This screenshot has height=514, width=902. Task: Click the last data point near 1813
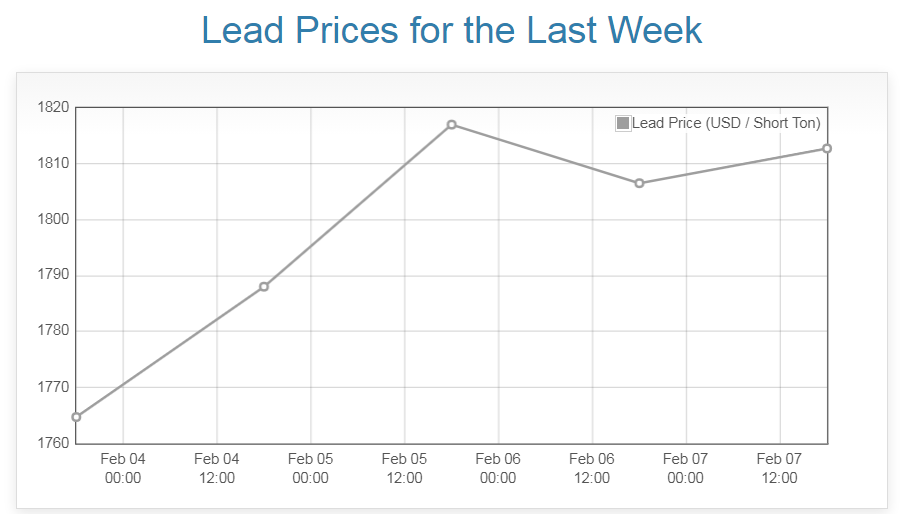click(x=827, y=149)
